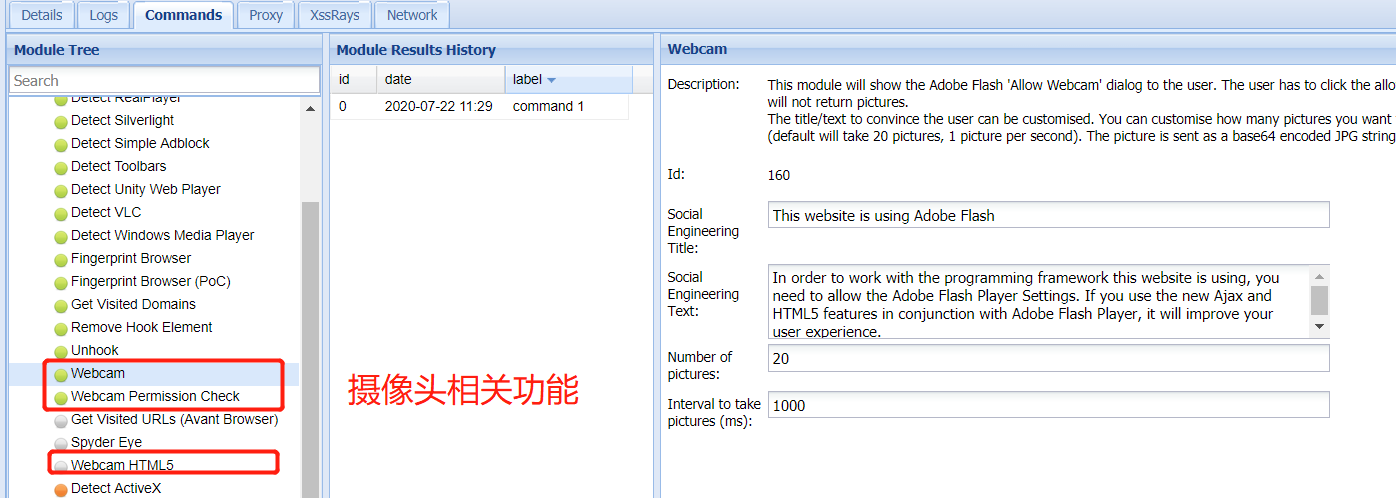Click the module tree up scroll arrow
1396x498 pixels.
pos(310,108)
